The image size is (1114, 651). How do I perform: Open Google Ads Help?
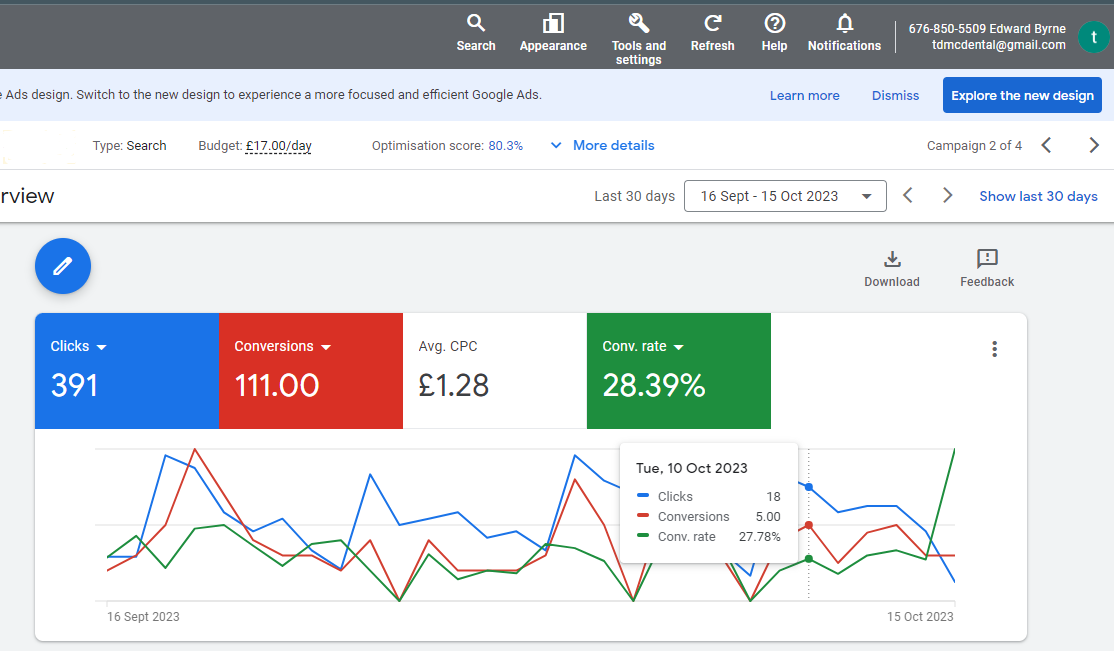point(774,33)
